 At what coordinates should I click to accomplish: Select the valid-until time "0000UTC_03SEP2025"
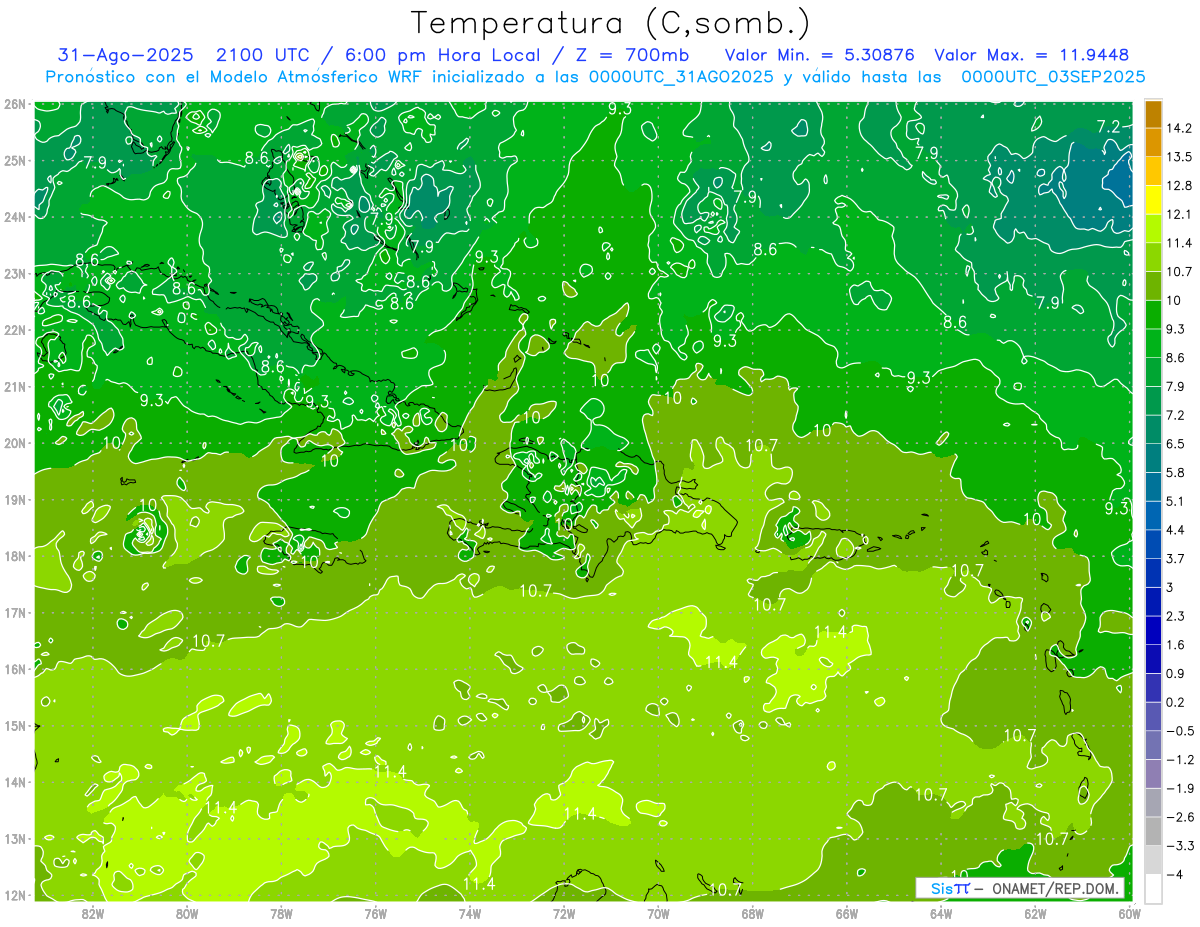(x=1053, y=77)
